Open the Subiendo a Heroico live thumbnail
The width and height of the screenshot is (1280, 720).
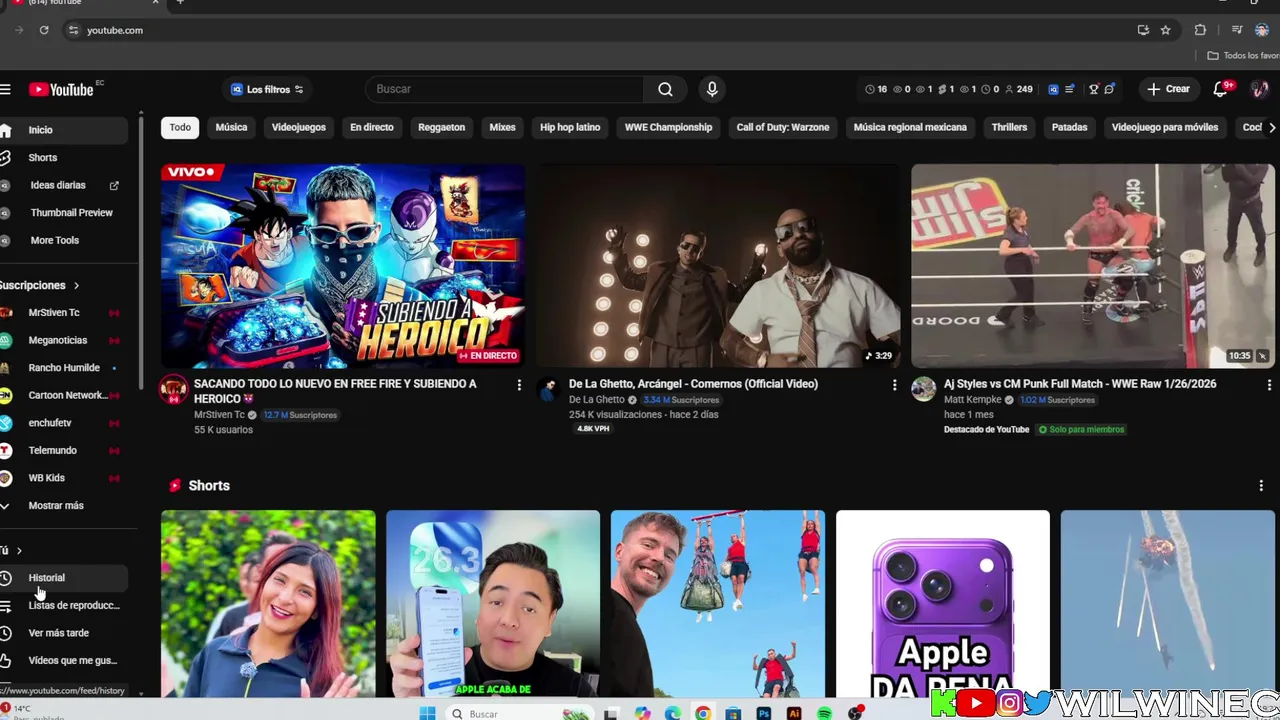[x=343, y=266]
